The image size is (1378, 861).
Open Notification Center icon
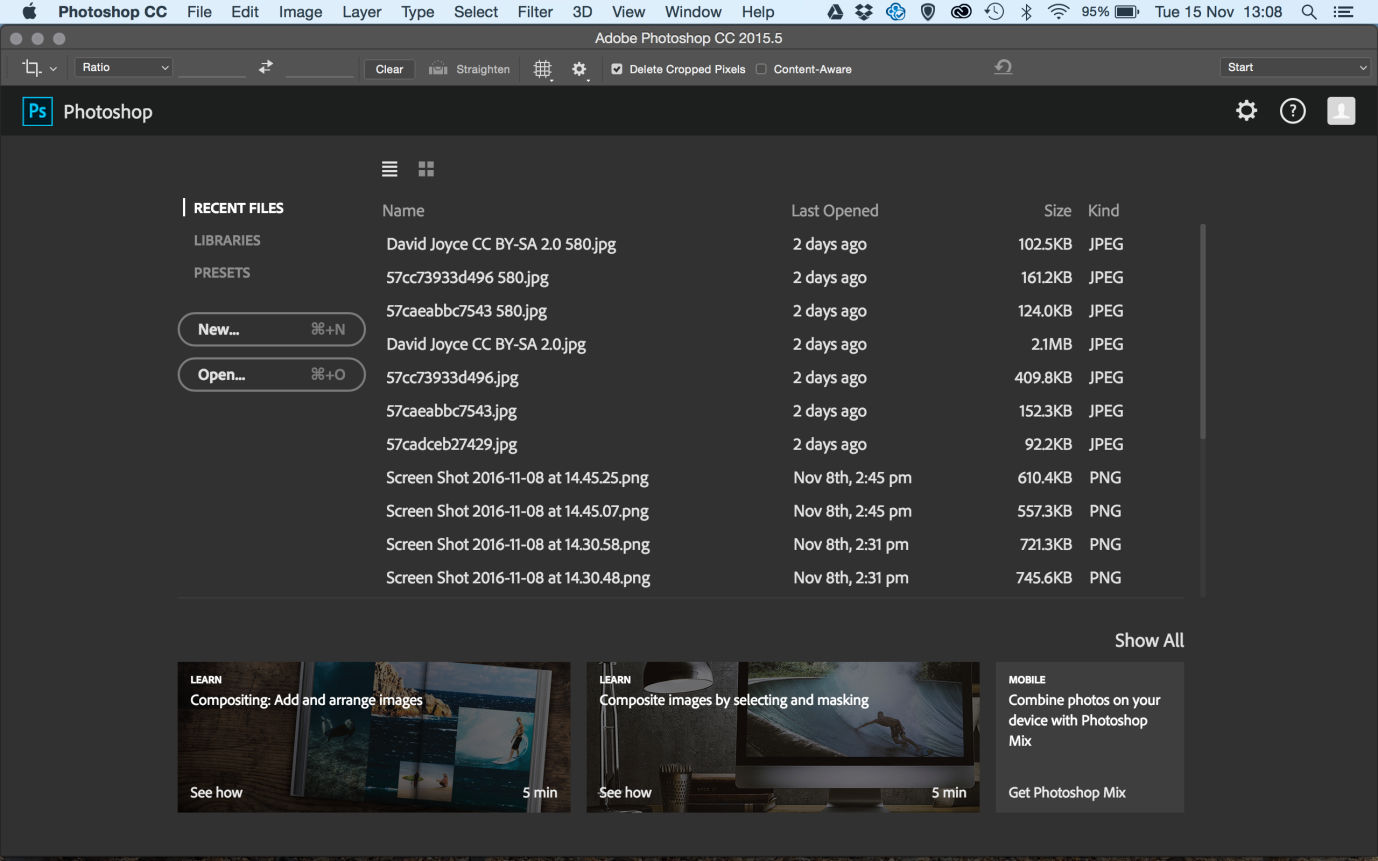tap(1343, 12)
